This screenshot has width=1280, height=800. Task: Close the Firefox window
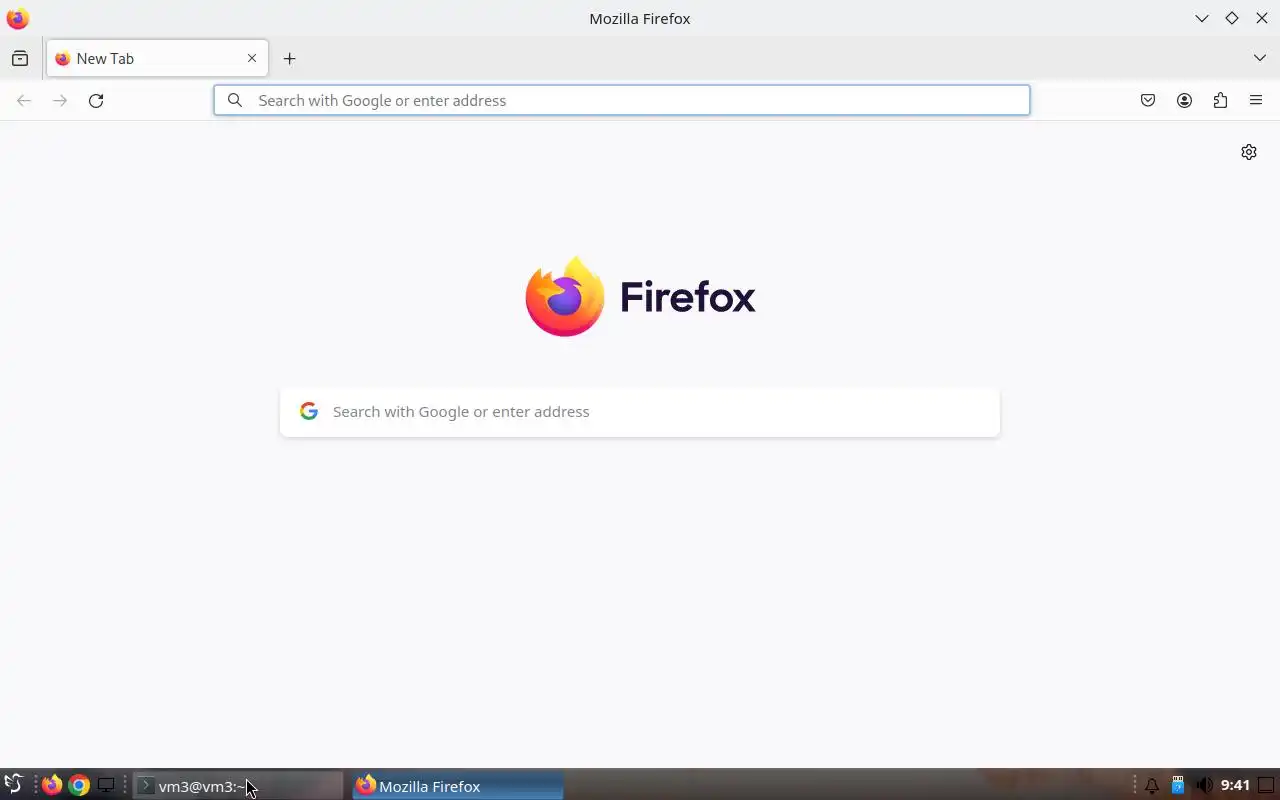tap(1262, 18)
